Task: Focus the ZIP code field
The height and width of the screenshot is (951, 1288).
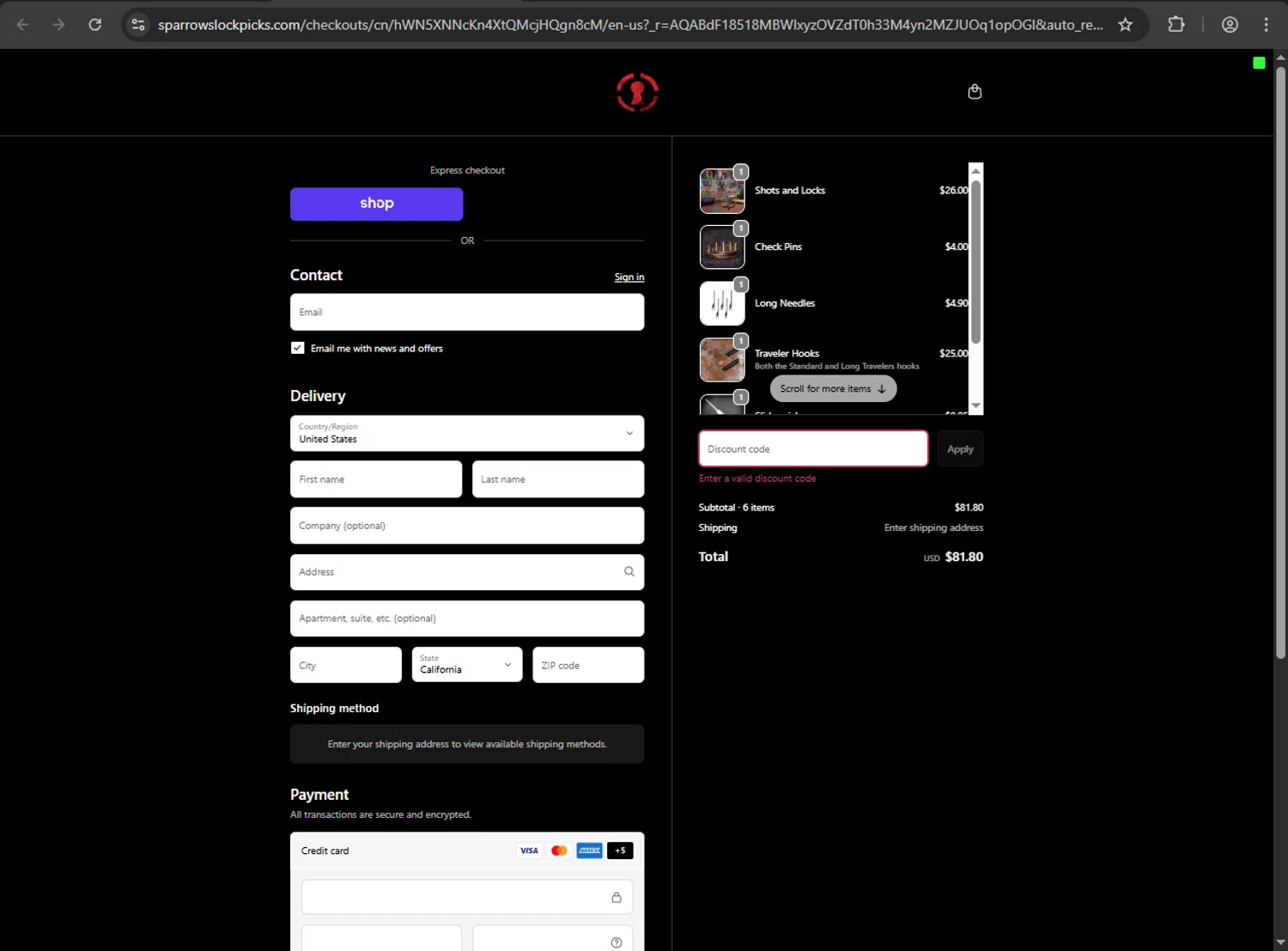Action: 588,665
